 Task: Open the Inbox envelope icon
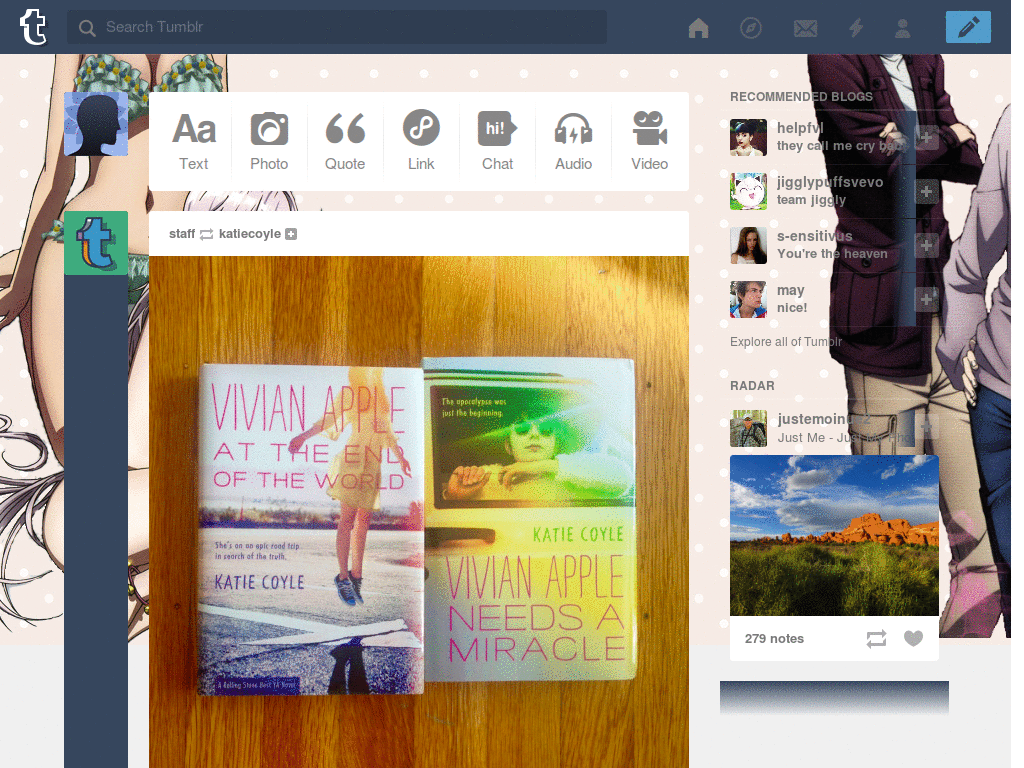click(805, 27)
